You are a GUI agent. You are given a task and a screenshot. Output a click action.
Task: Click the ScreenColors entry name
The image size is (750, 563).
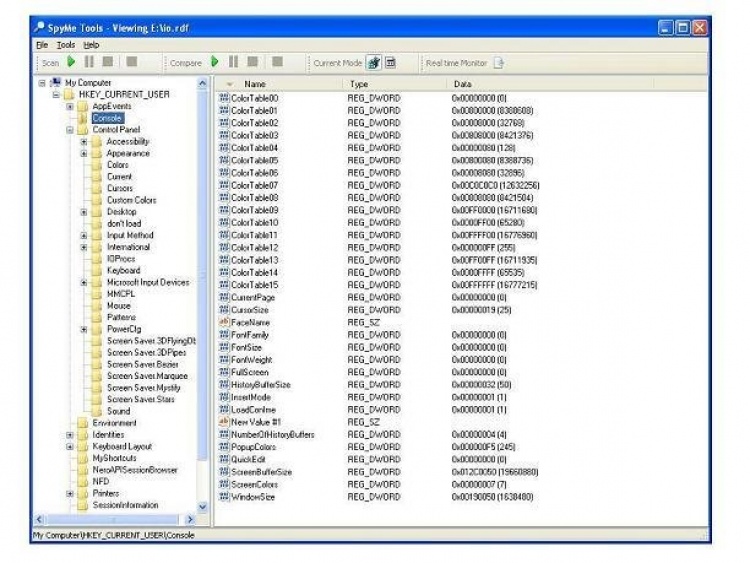(254, 484)
